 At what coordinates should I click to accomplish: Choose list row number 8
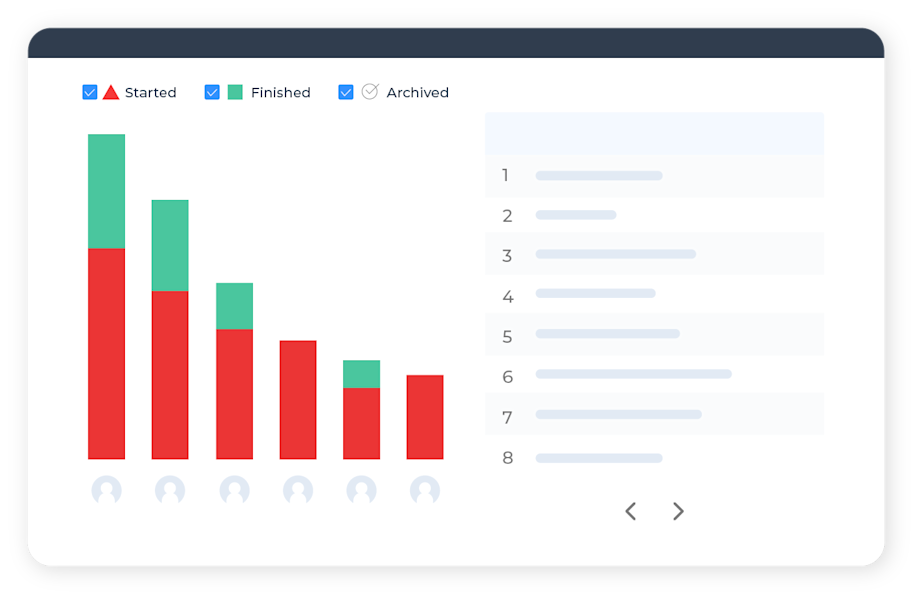point(655,458)
